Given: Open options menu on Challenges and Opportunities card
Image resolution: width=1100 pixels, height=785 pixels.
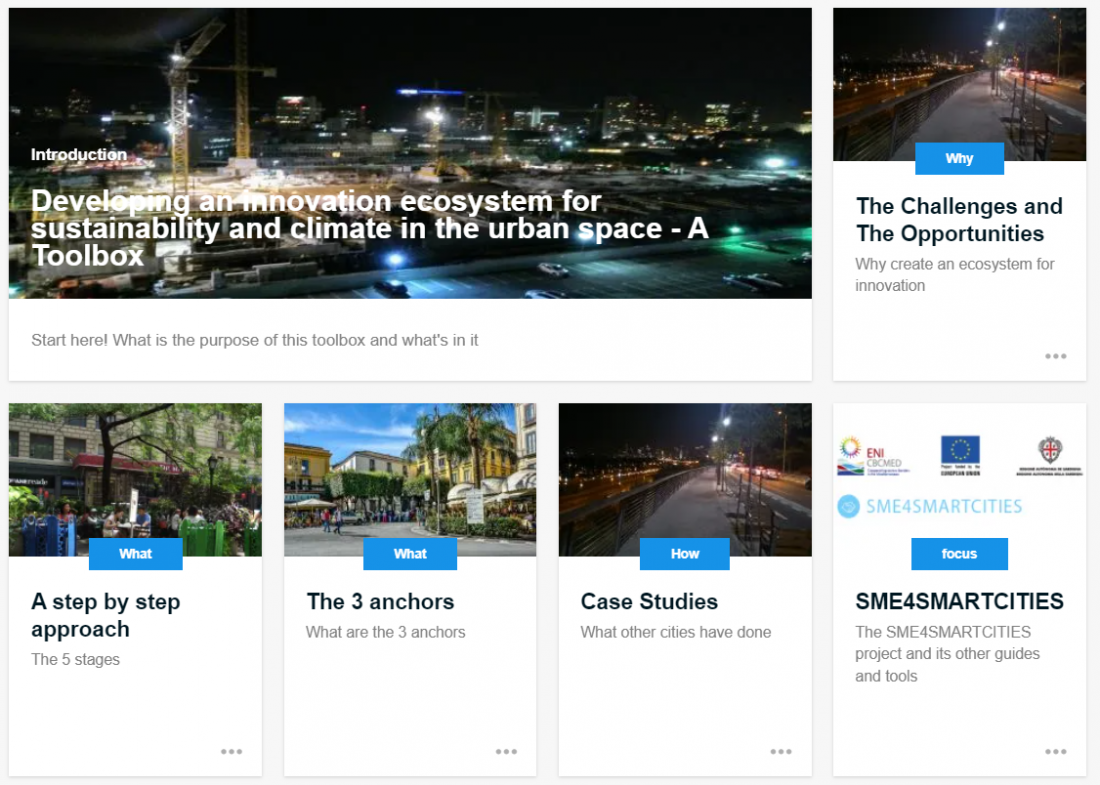Looking at the screenshot, I should click(x=1055, y=356).
